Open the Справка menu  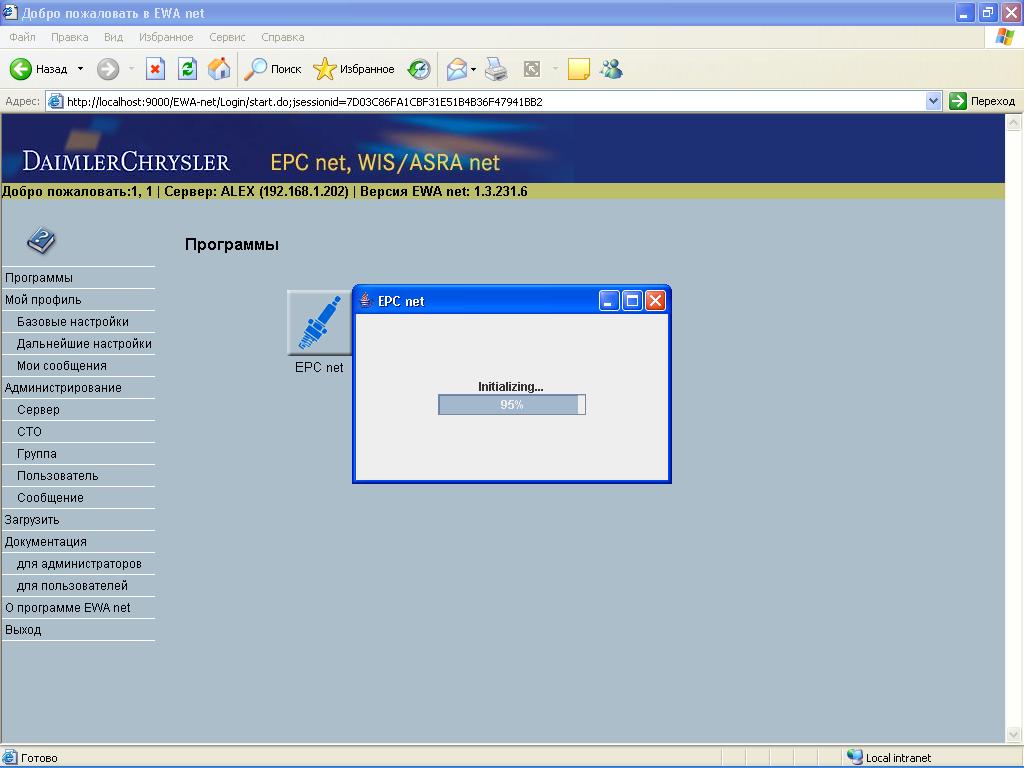pos(283,37)
